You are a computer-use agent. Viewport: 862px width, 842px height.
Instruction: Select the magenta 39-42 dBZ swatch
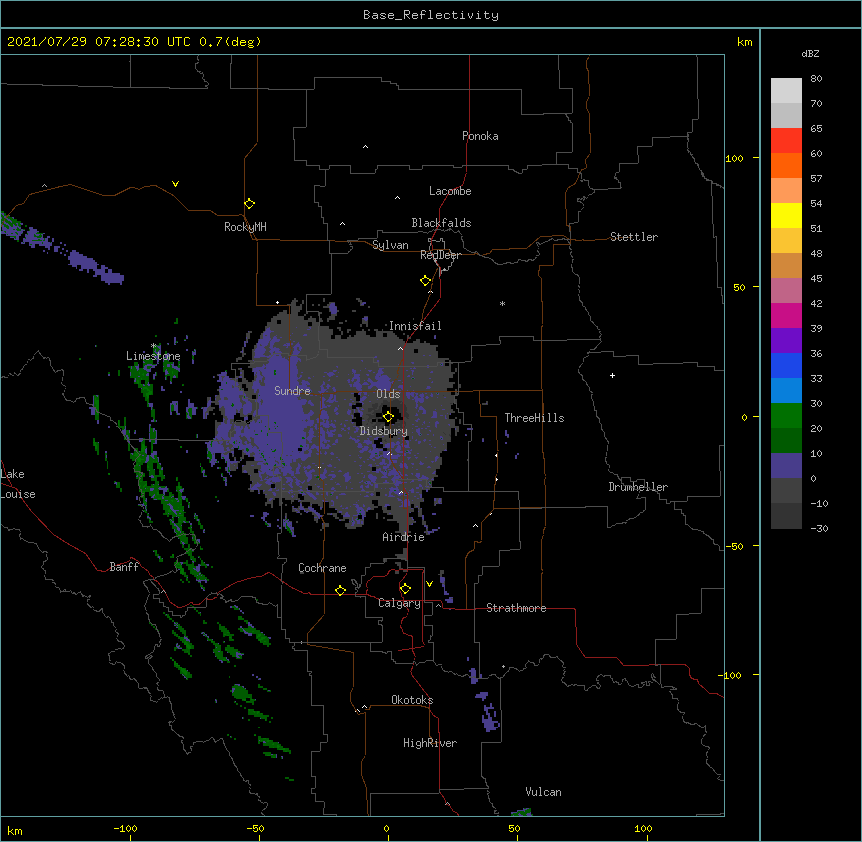click(786, 315)
